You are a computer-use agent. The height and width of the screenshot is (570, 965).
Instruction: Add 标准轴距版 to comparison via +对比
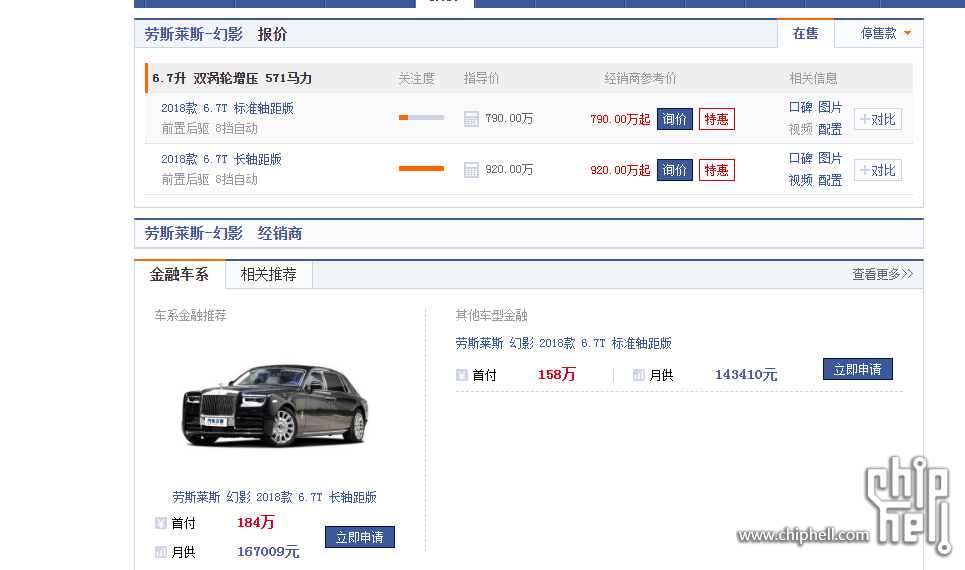pos(878,119)
